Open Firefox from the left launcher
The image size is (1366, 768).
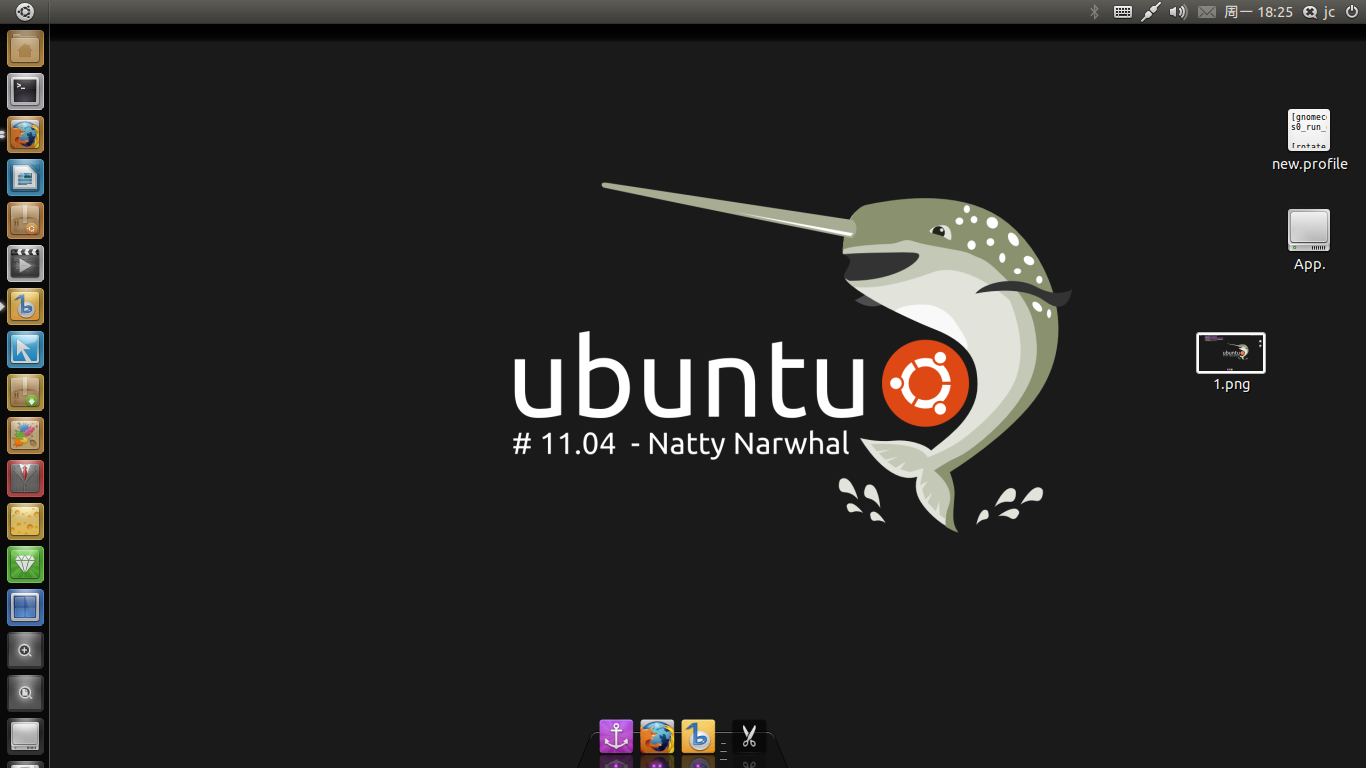25,134
